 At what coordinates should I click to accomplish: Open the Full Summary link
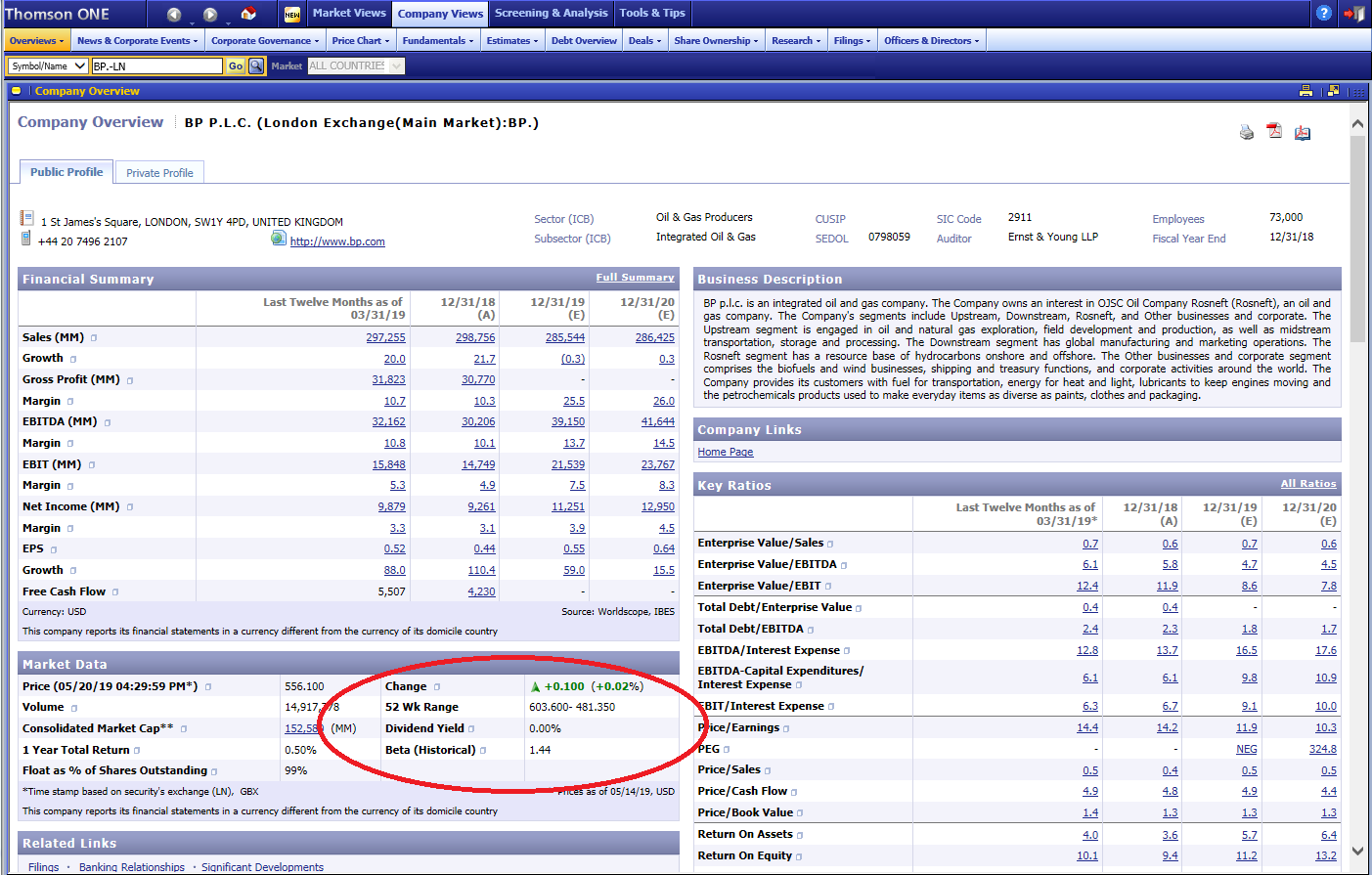[635, 278]
